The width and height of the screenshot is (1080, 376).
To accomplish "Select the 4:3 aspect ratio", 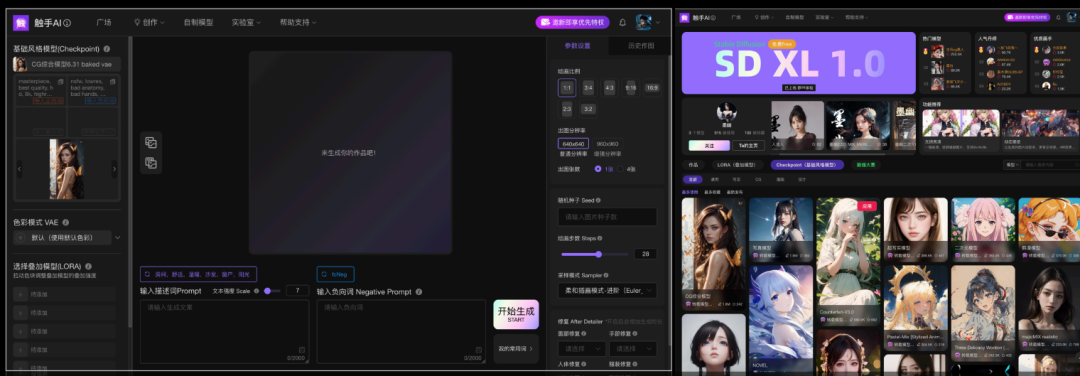I will 610,88.
